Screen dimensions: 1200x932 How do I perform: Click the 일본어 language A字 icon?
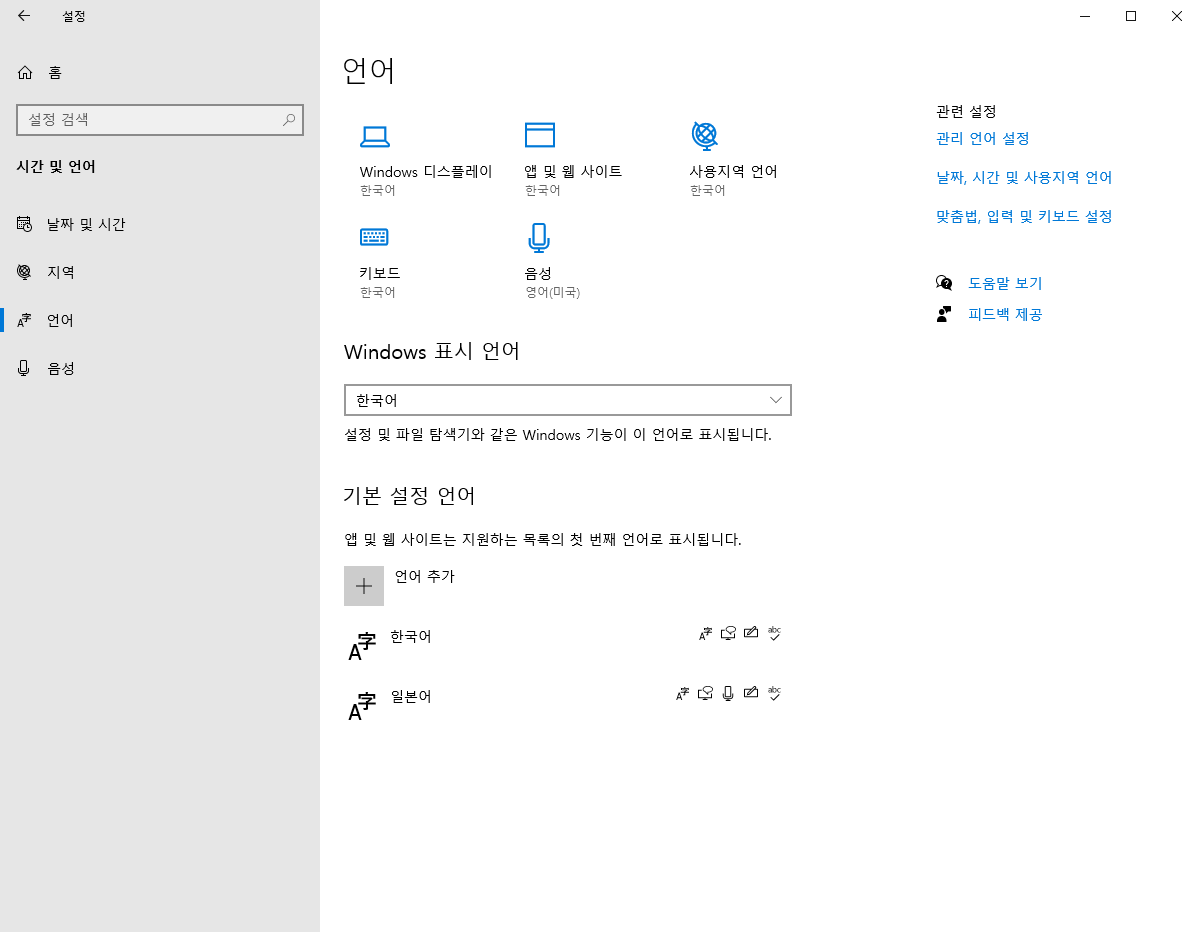click(362, 706)
